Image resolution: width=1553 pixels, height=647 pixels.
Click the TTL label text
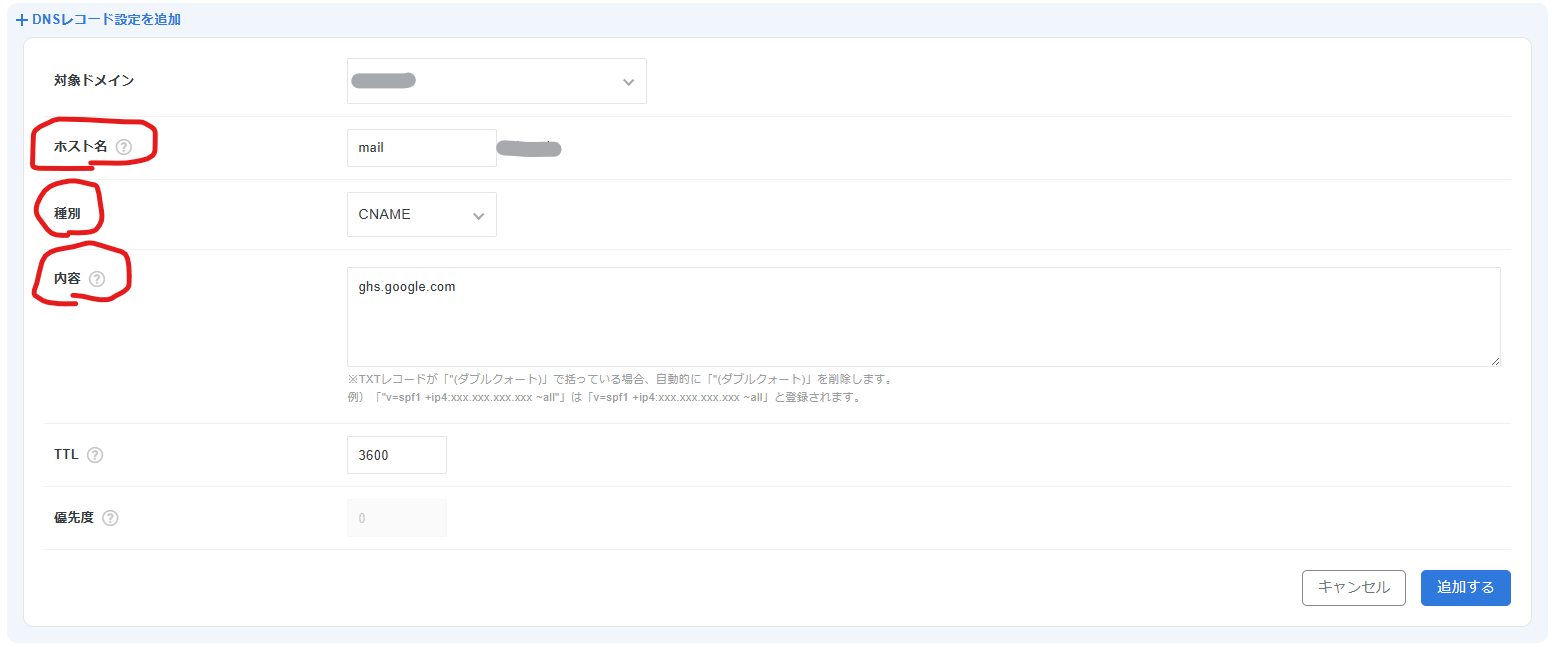pos(66,455)
